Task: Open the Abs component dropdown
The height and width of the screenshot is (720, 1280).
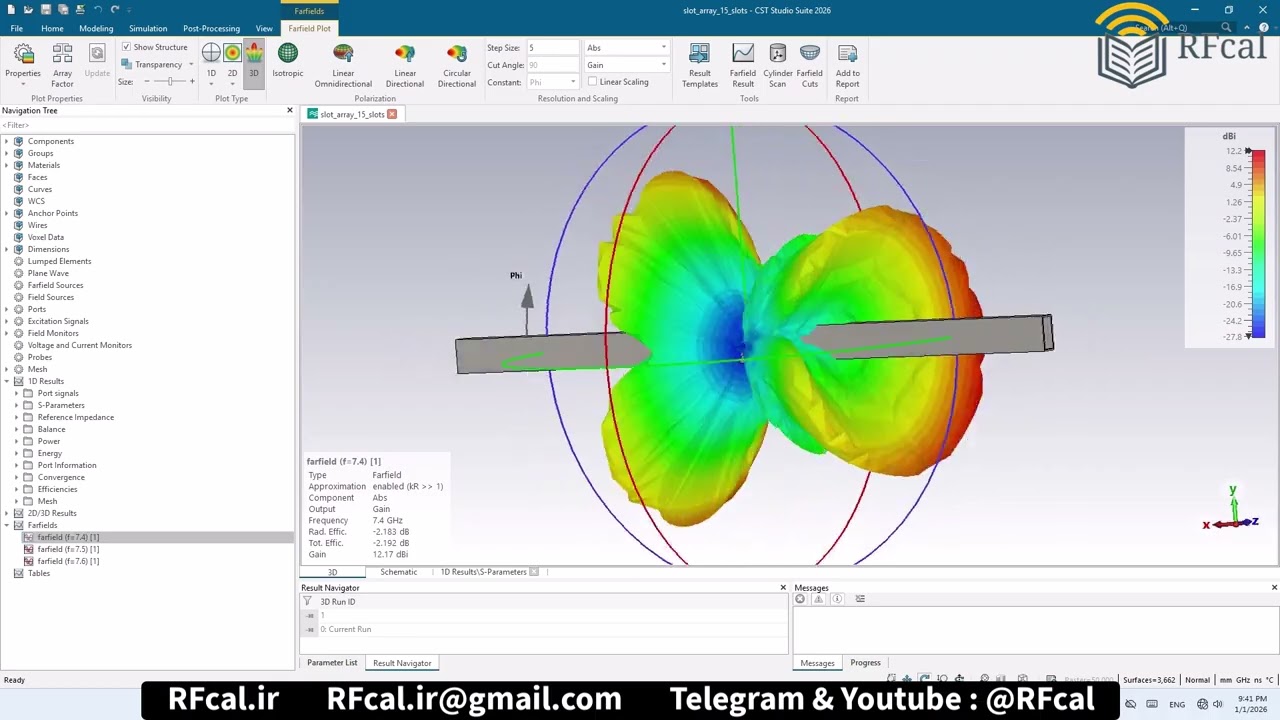Action: click(x=627, y=48)
